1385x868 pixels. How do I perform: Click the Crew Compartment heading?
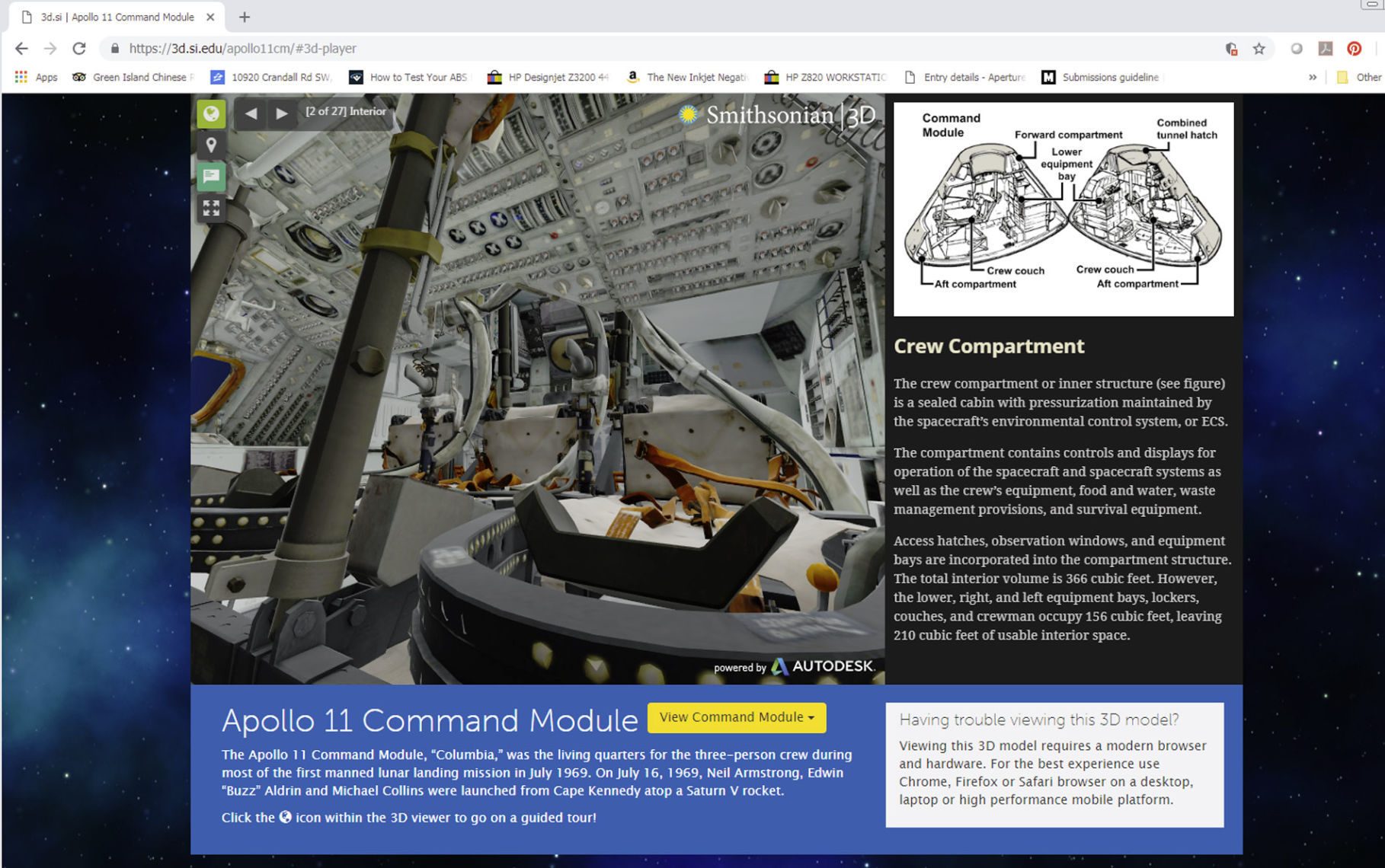point(989,346)
